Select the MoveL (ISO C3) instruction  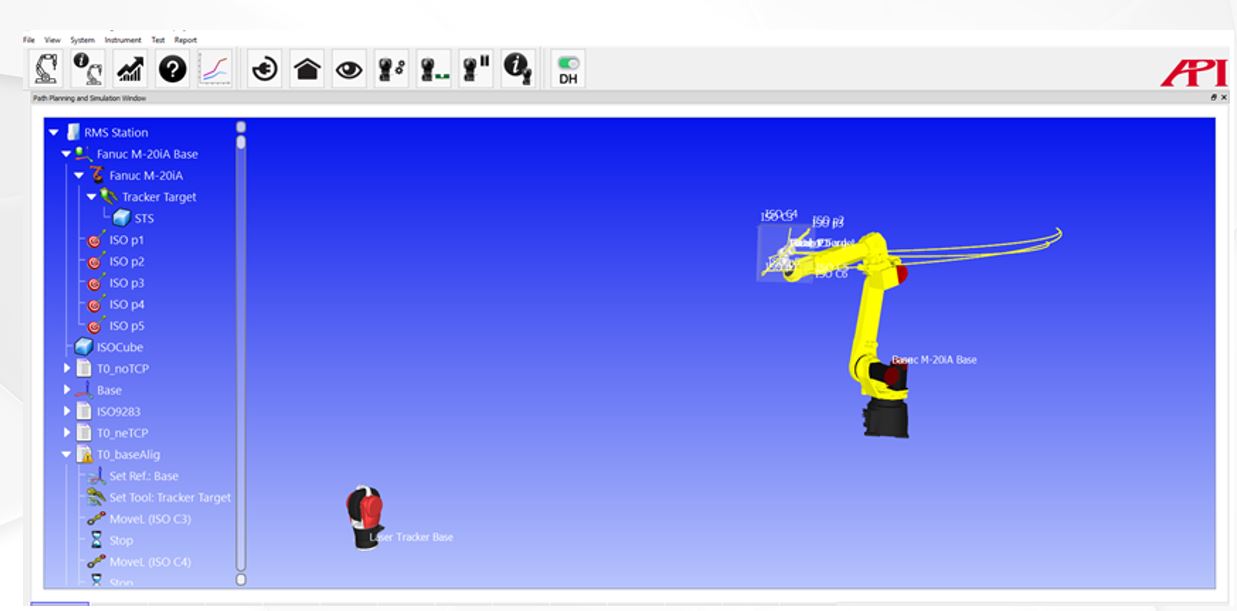[150, 519]
